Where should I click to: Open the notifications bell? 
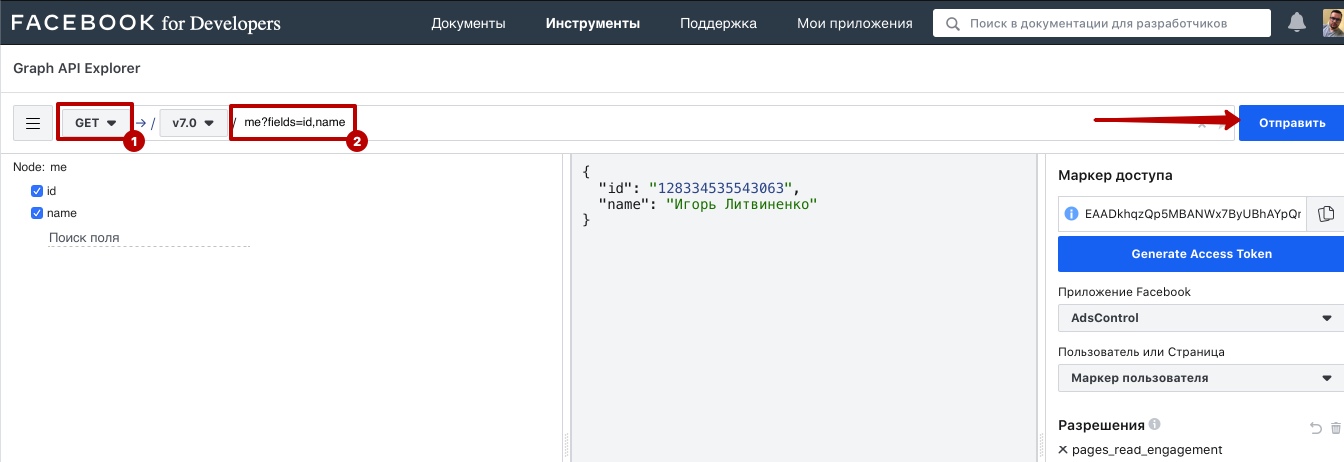click(1297, 23)
